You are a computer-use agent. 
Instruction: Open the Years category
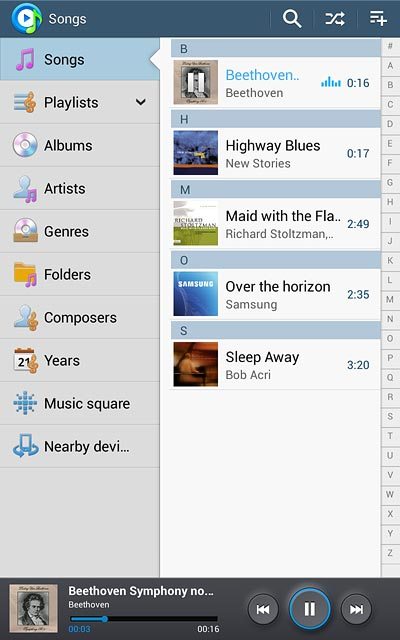point(80,360)
